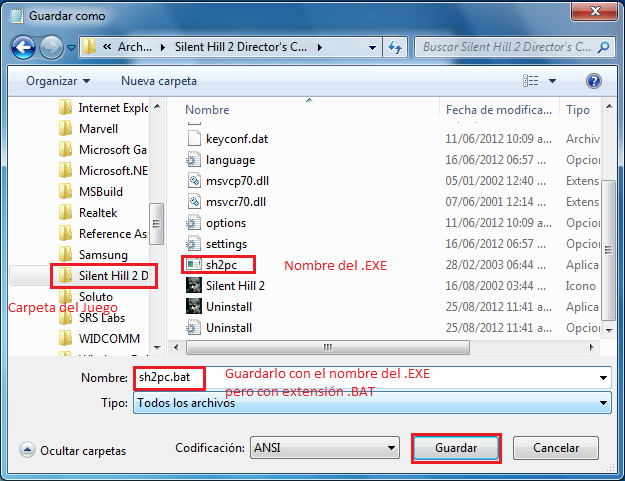
Task: Click the settings file gear icon
Action: 194,244
